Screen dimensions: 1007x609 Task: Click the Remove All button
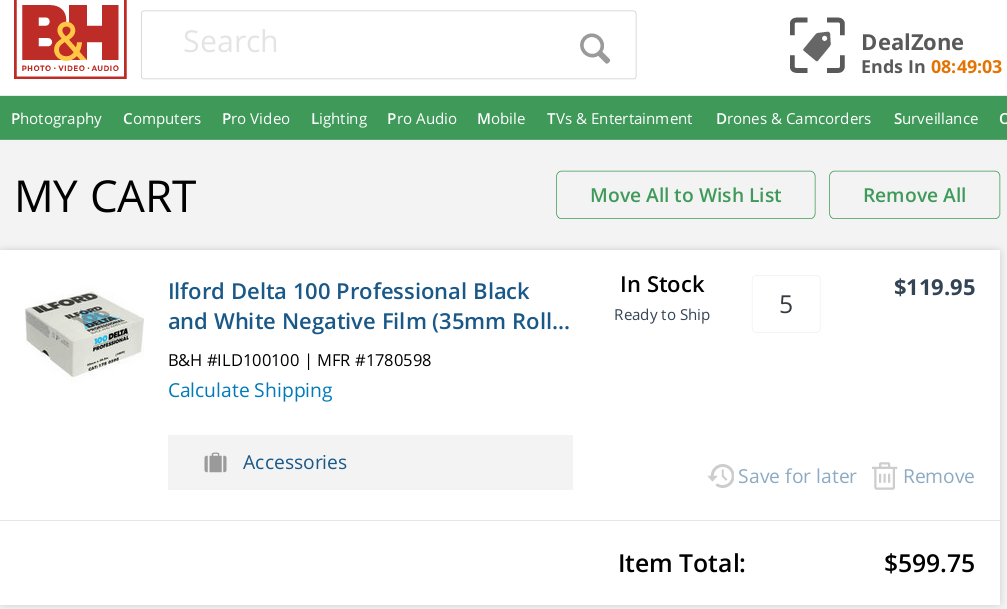[915, 195]
